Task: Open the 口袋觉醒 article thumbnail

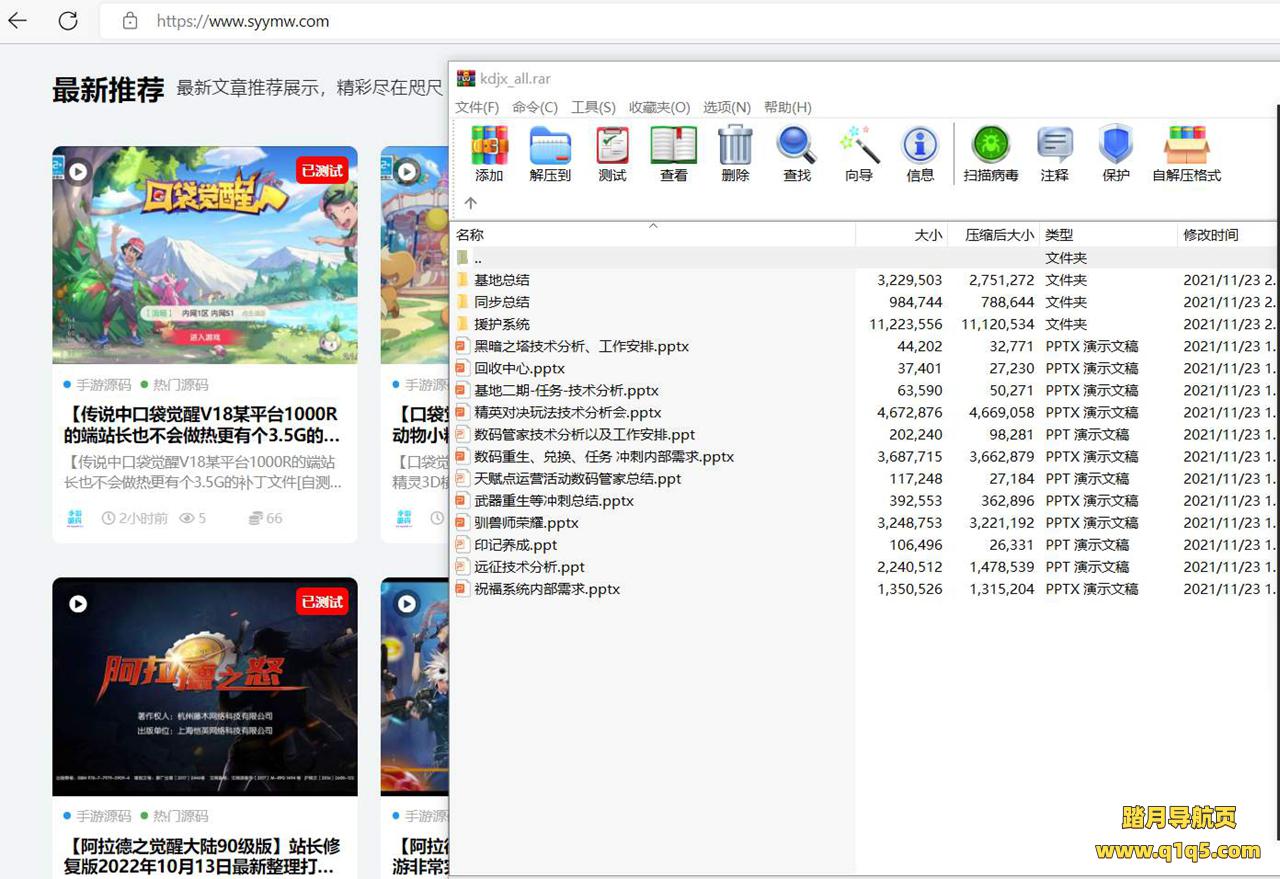Action: coord(205,254)
